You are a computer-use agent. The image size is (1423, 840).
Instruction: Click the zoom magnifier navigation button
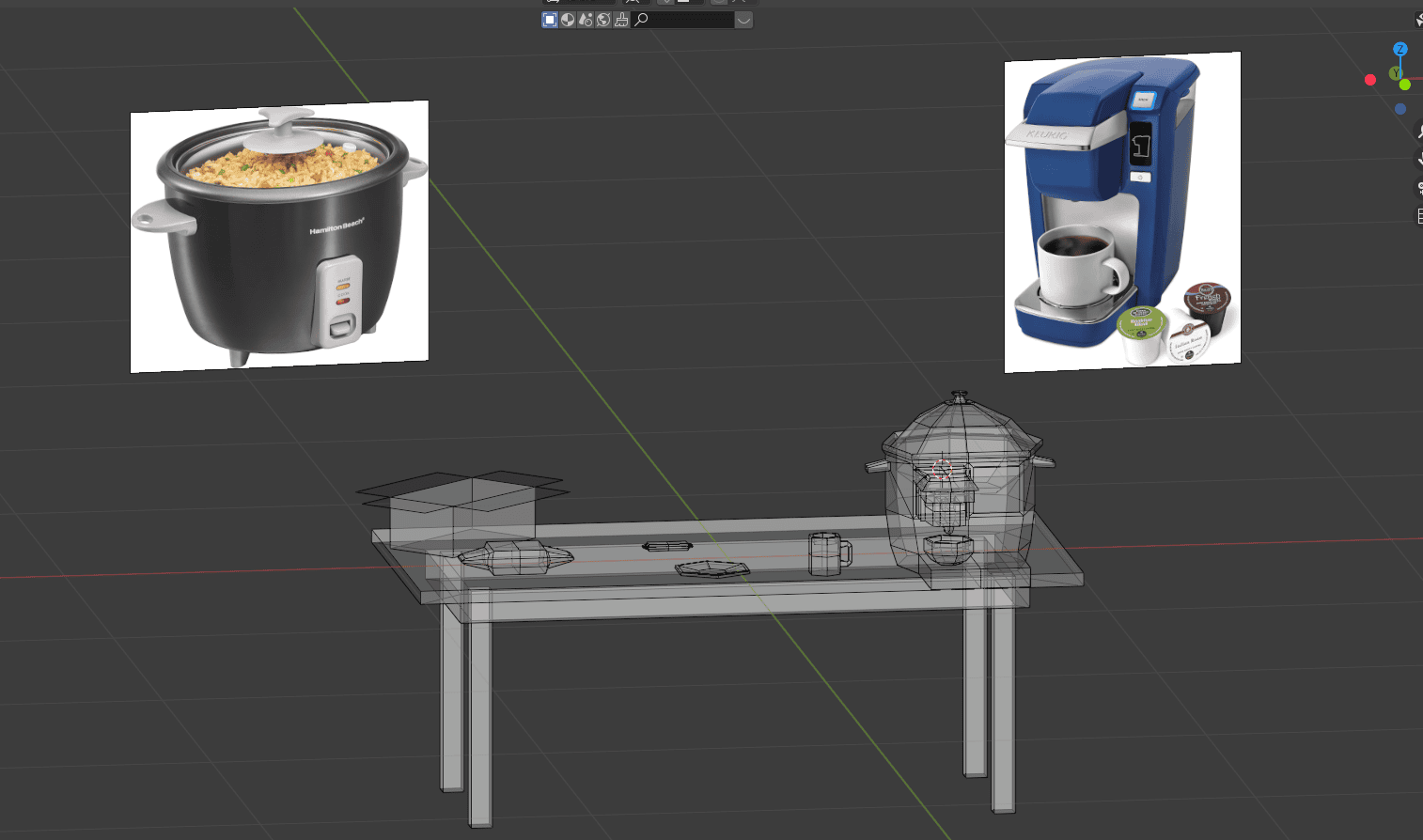click(1418, 132)
